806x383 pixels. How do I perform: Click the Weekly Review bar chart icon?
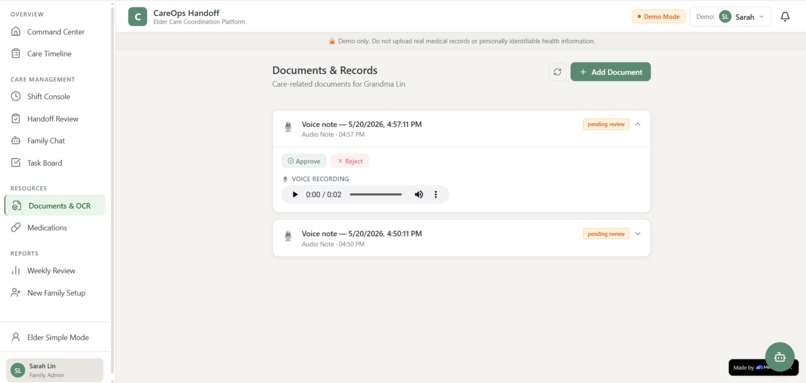[x=16, y=270]
